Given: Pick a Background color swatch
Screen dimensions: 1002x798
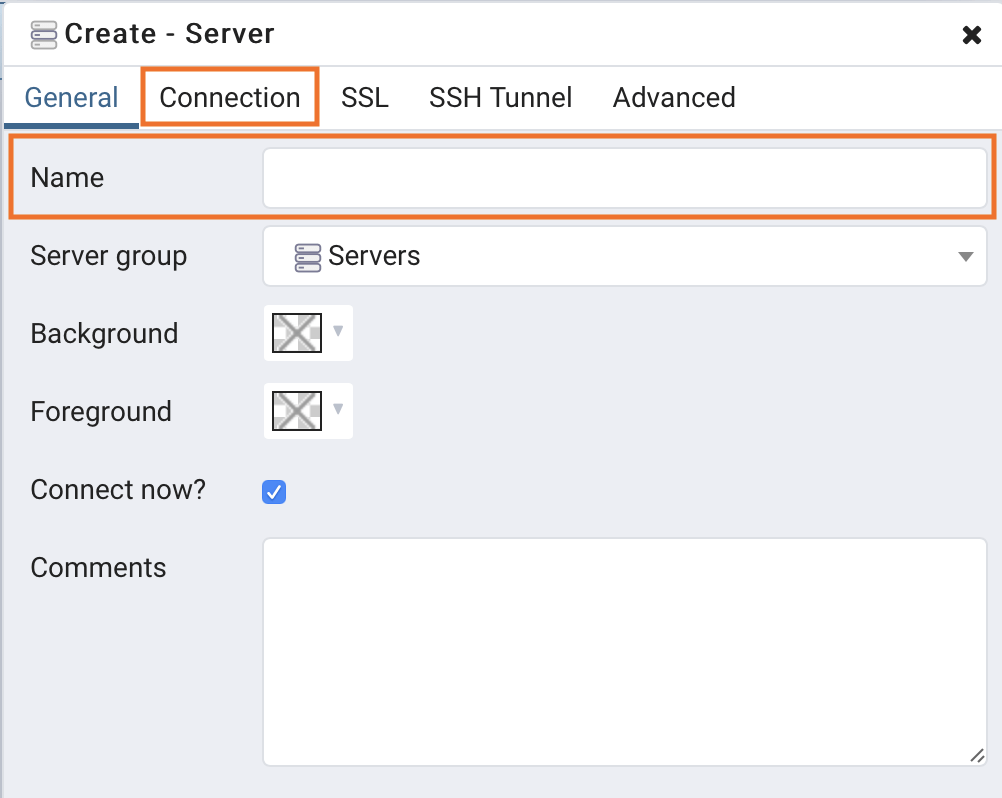Looking at the screenshot, I should [x=297, y=333].
